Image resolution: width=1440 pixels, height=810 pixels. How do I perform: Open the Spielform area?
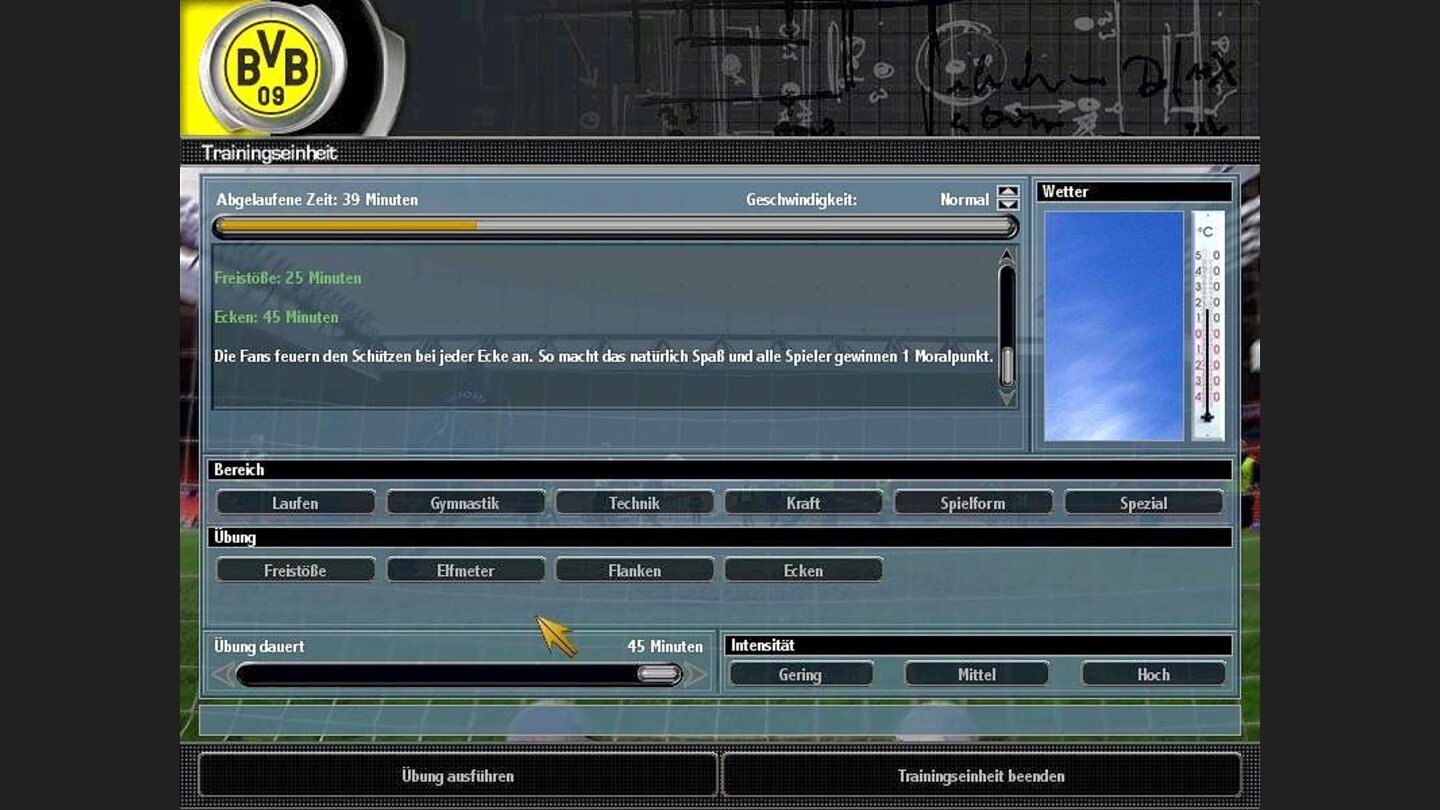[x=973, y=503]
